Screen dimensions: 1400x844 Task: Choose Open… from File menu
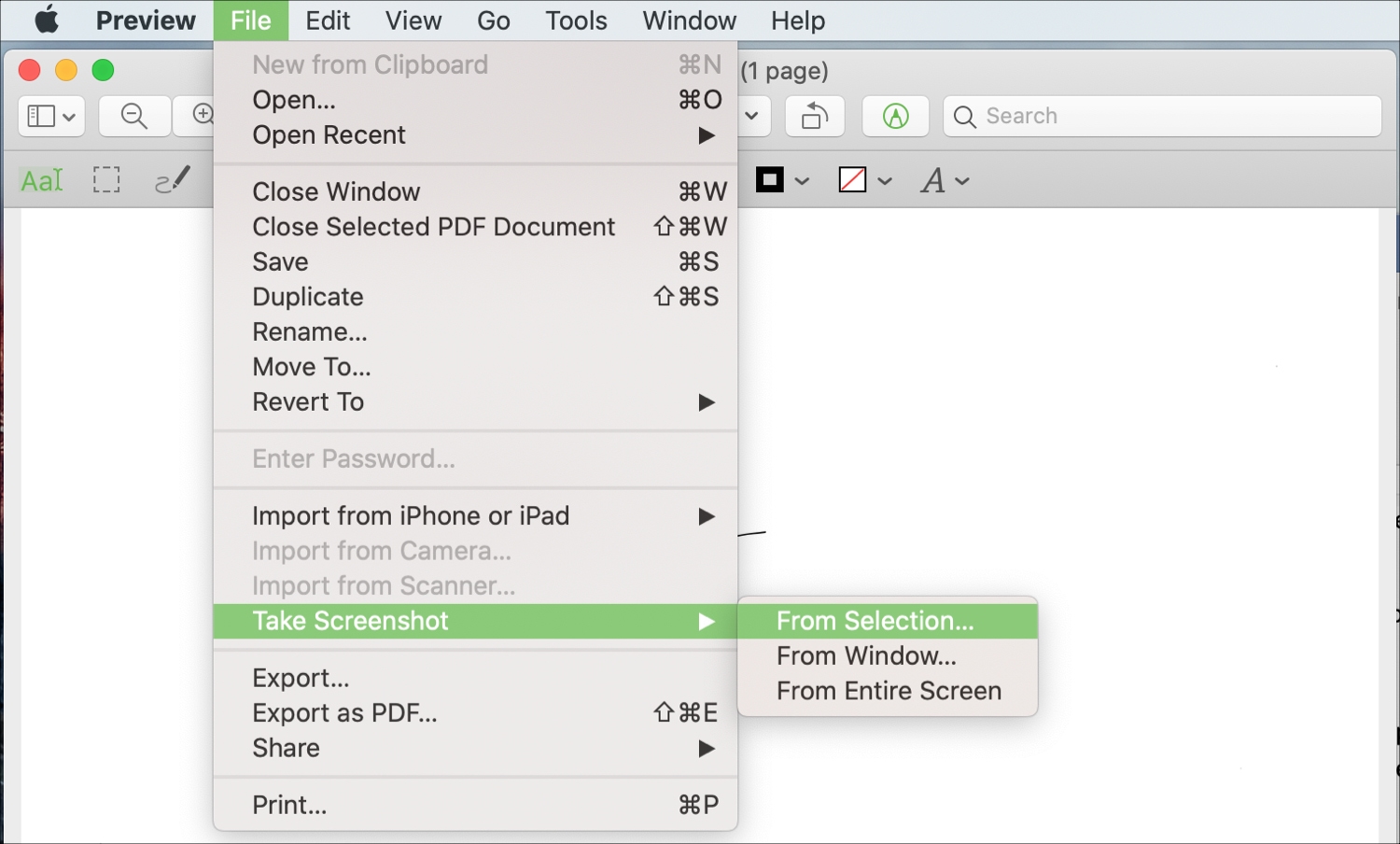pyautogui.click(x=475, y=100)
